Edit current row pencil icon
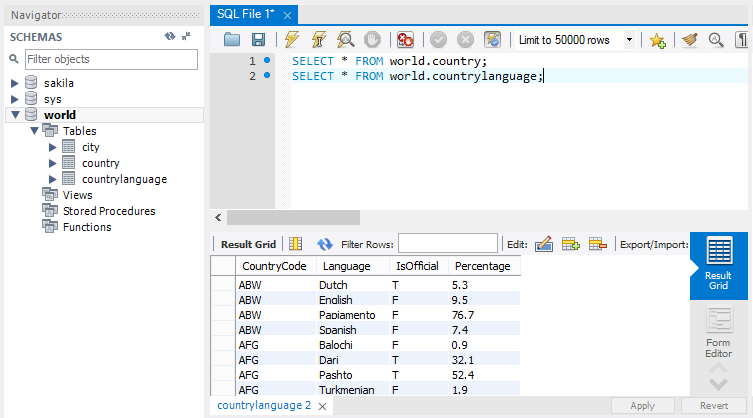This screenshot has width=753, height=418. pos(544,244)
